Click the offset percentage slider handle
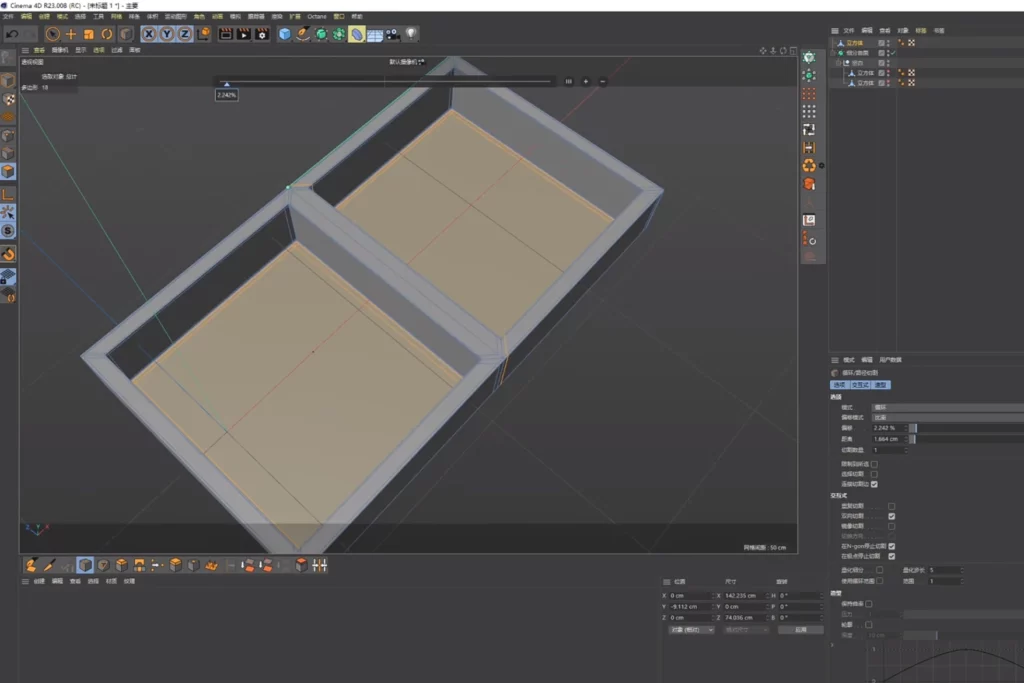Screen dimensions: 1024x683 [913, 428]
